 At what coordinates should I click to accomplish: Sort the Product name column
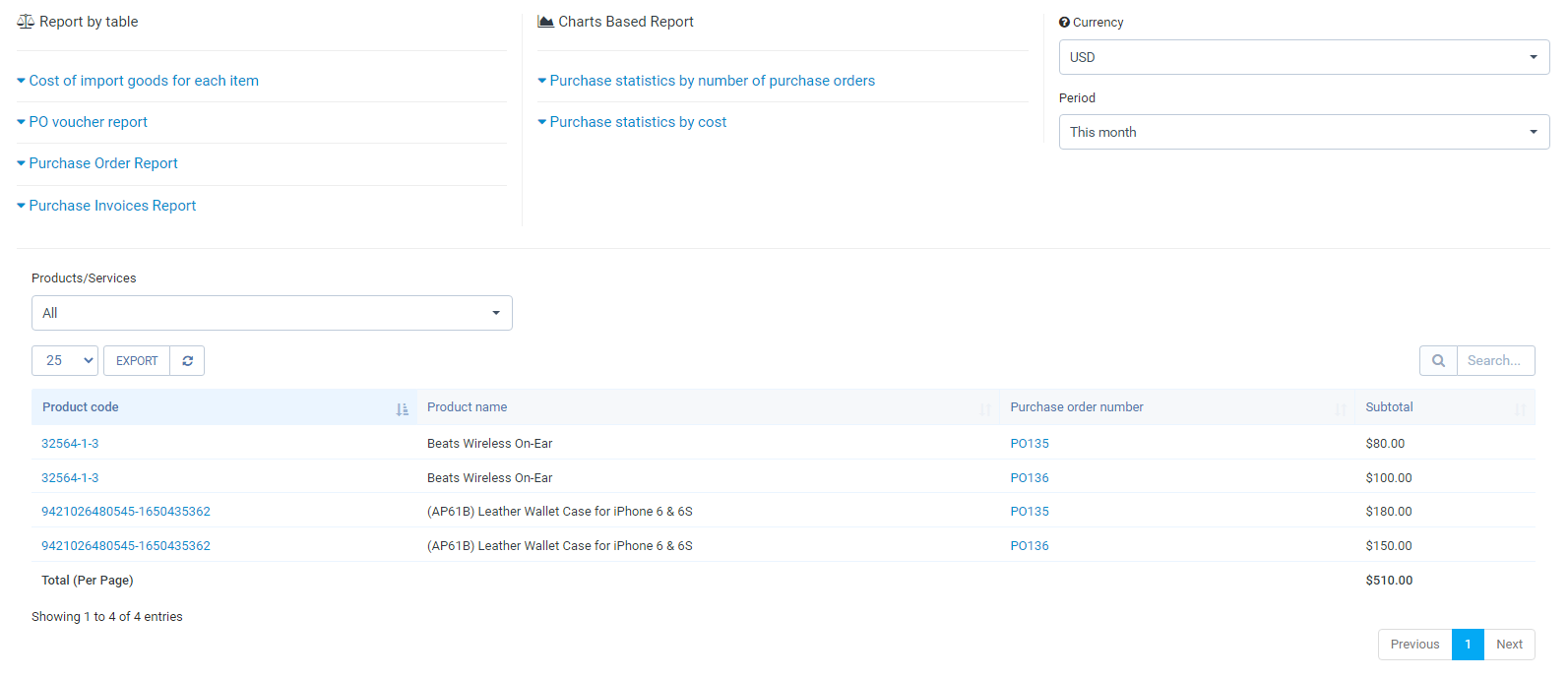tap(984, 408)
